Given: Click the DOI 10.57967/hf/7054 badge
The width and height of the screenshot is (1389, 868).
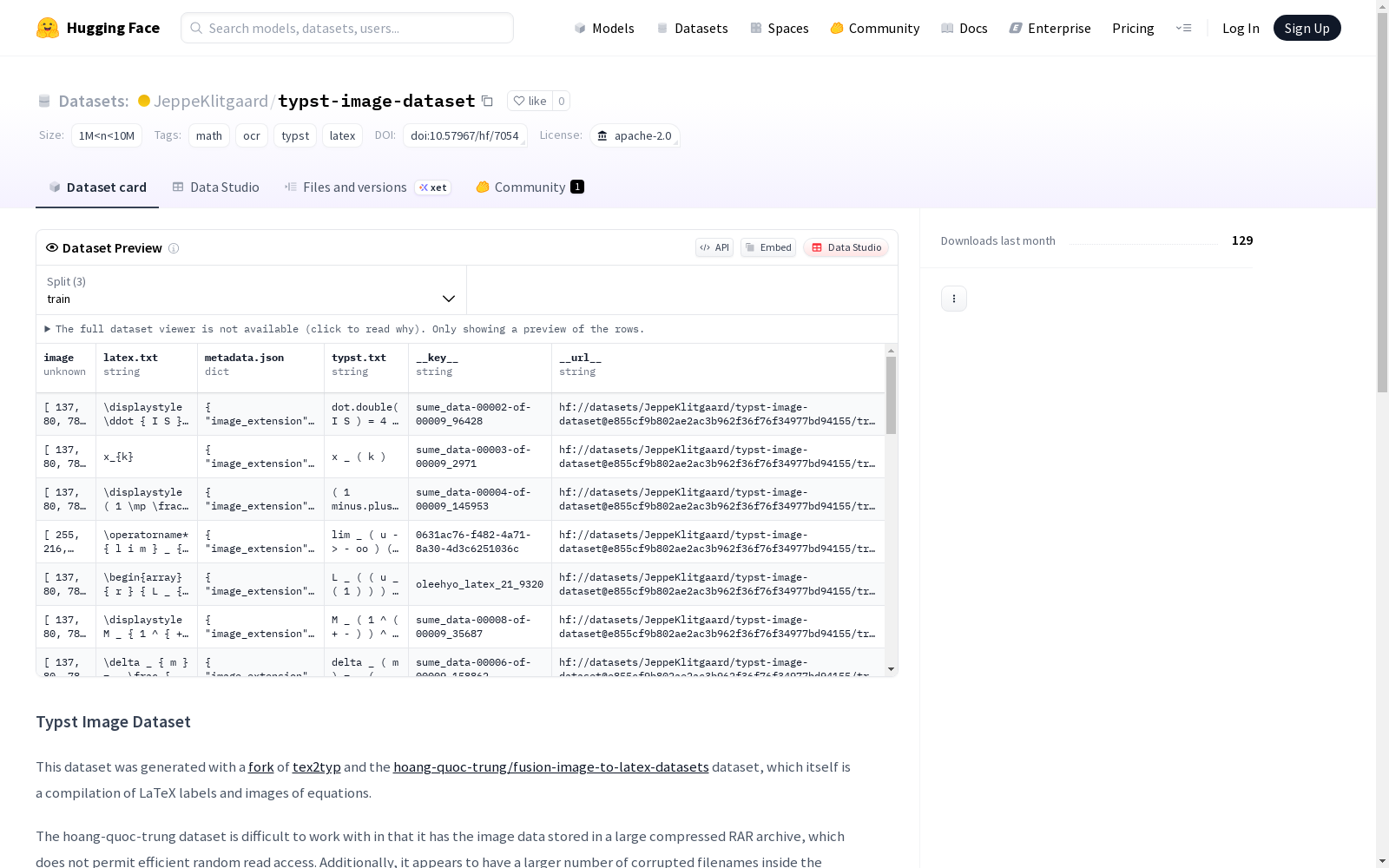Looking at the screenshot, I should pos(465,135).
